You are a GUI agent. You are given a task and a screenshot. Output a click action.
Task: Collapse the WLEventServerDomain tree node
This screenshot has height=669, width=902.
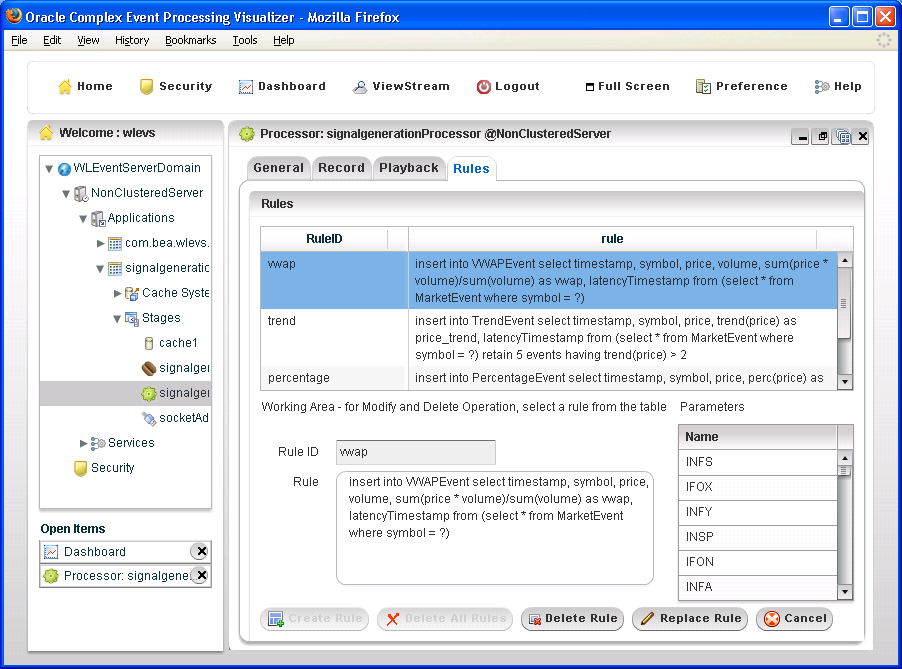tap(49, 169)
